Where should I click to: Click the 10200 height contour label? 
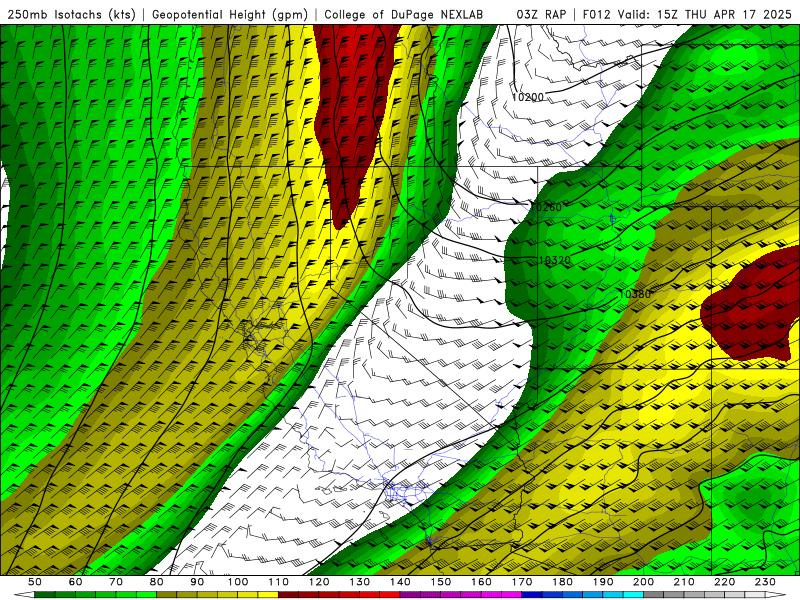coord(528,97)
